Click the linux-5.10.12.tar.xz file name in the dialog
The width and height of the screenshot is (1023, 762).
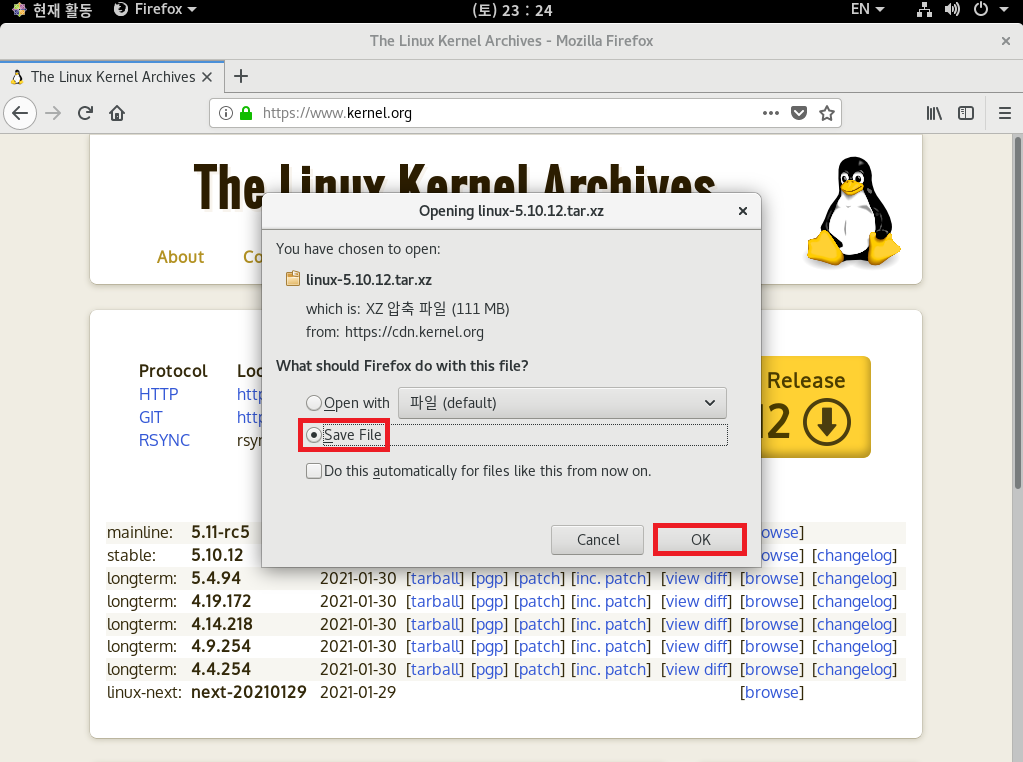click(x=369, y=280)
